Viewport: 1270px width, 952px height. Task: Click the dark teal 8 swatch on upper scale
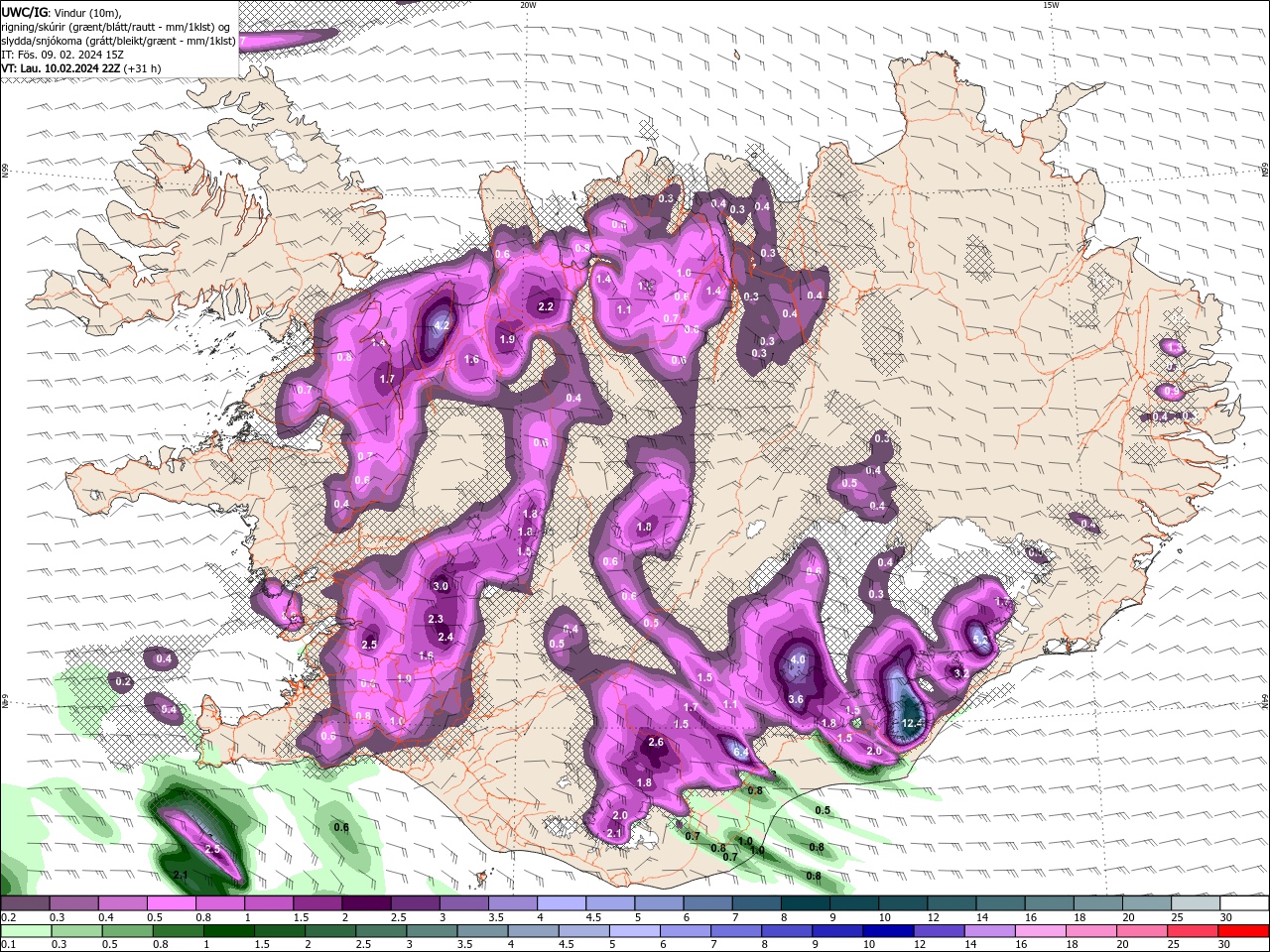click(804, 903)
